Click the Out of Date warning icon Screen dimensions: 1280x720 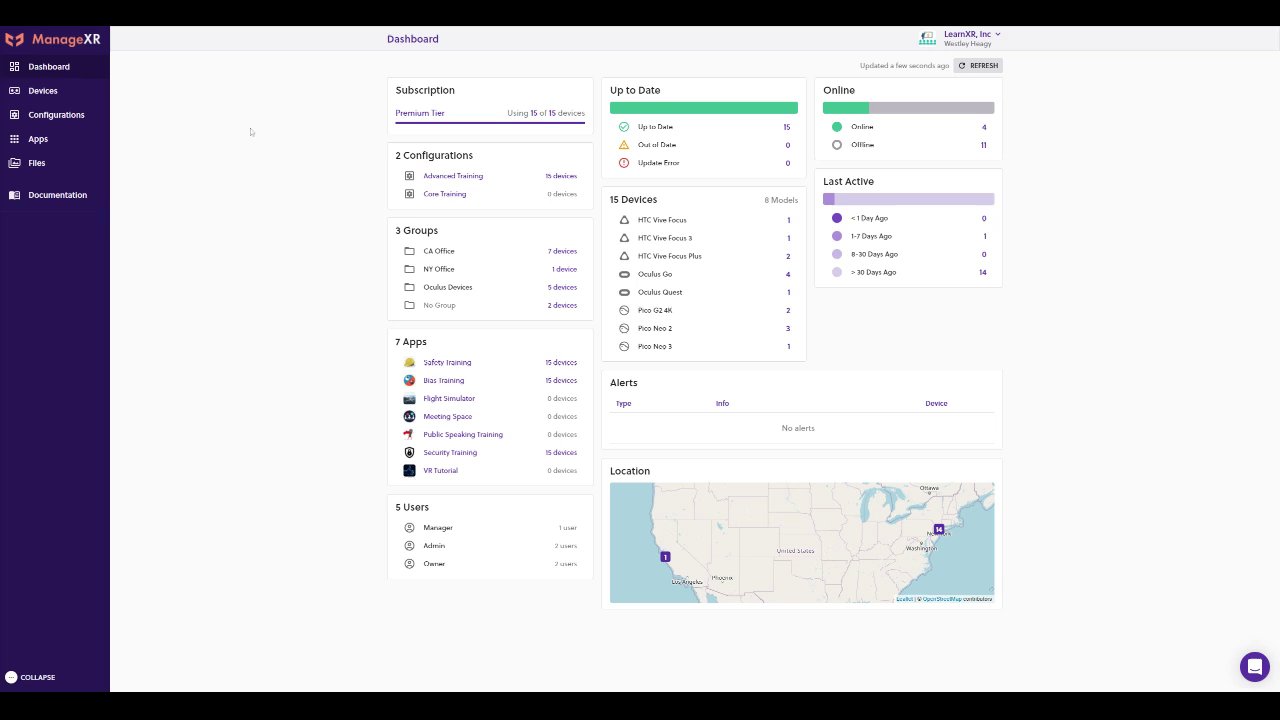[624, 145]
